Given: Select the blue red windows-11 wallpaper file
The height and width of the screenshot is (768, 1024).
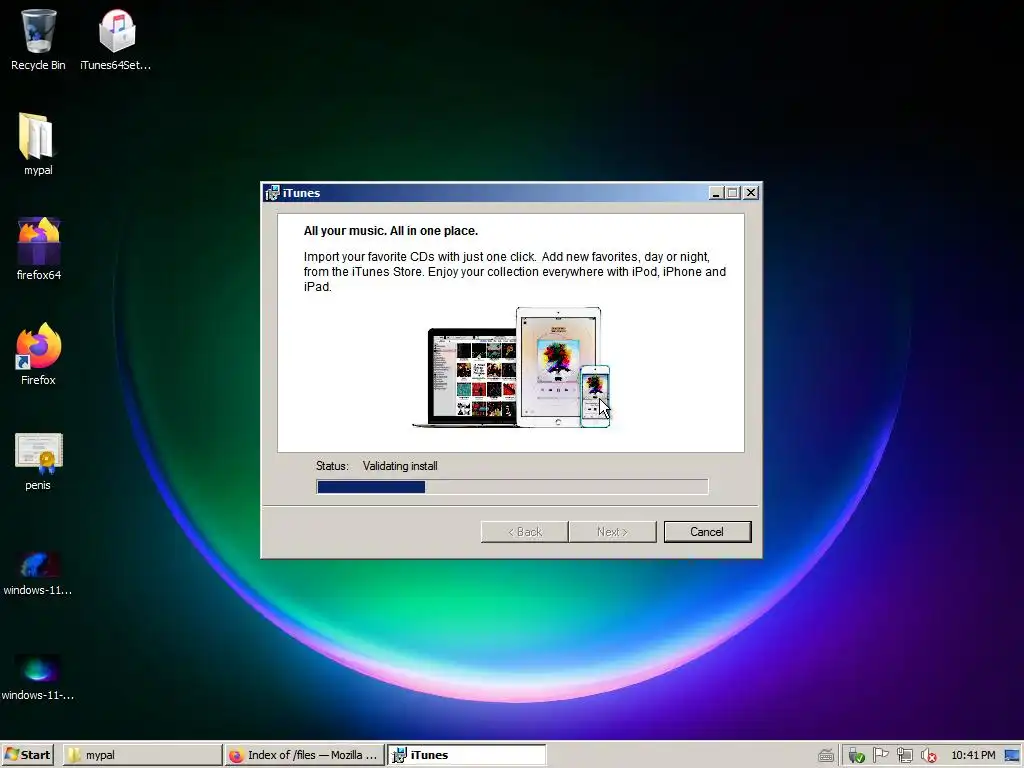Looking at the screenshot, I should tap(38, 573).
